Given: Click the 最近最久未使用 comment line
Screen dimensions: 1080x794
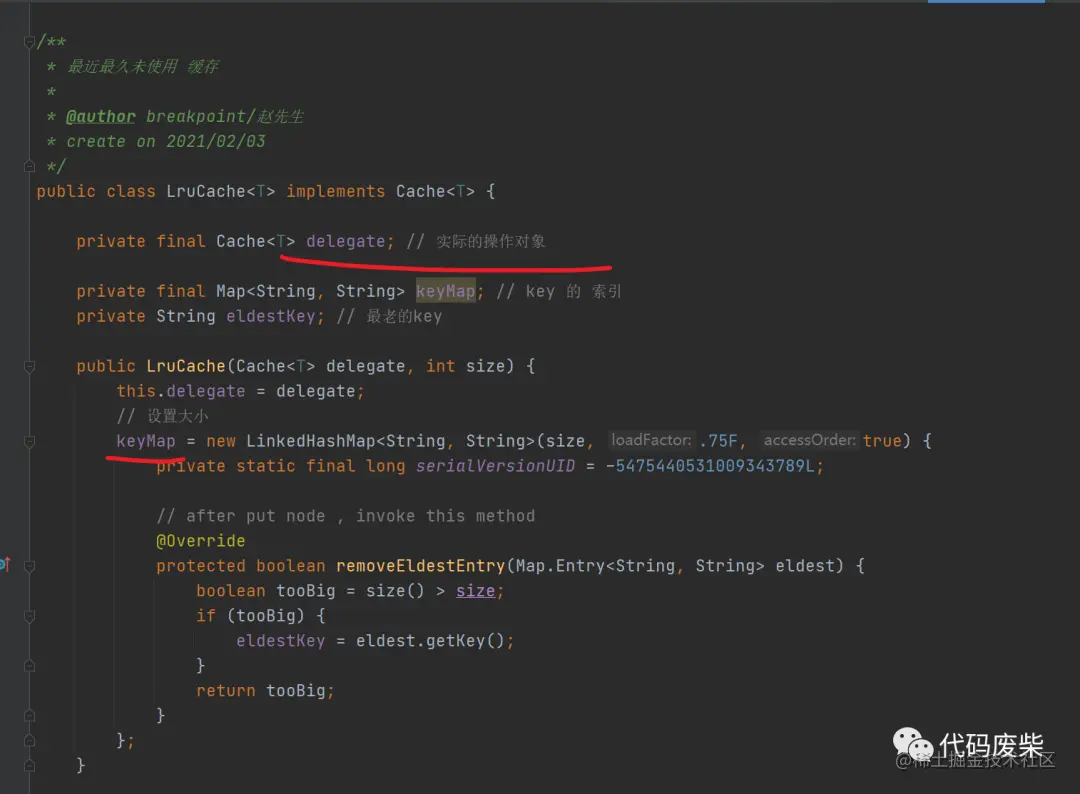Looking at the screenshot, I should pyautogui.click(x=143, y=66).
